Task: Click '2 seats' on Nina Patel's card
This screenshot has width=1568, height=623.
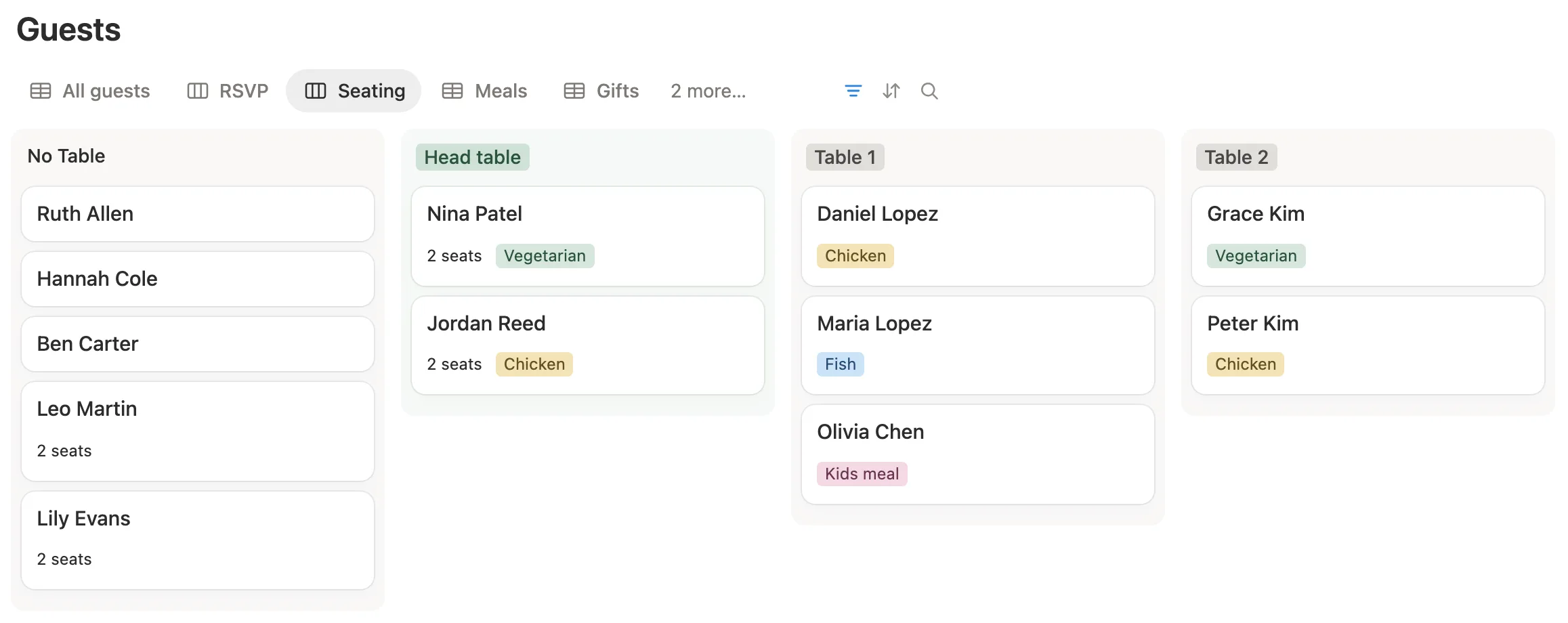Action: click(x=454, y=256)
